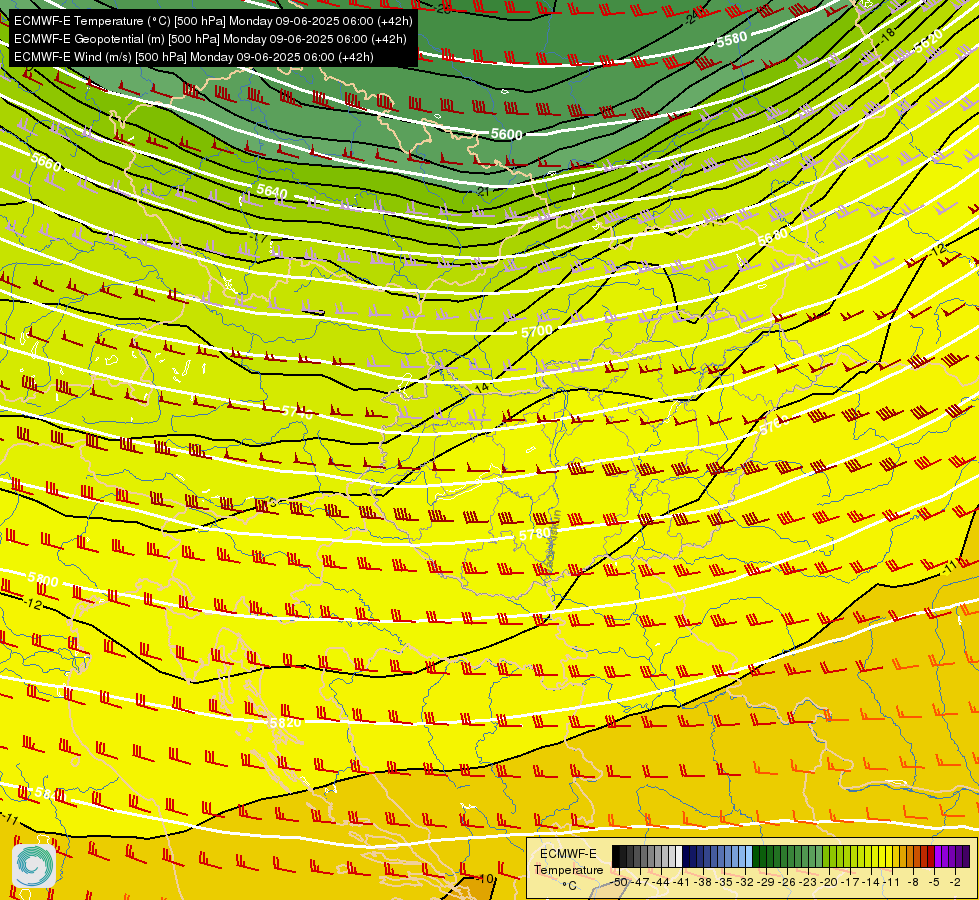Click the -50 legend scale value
The image size is (979, 900).
[x=620, y=882]
